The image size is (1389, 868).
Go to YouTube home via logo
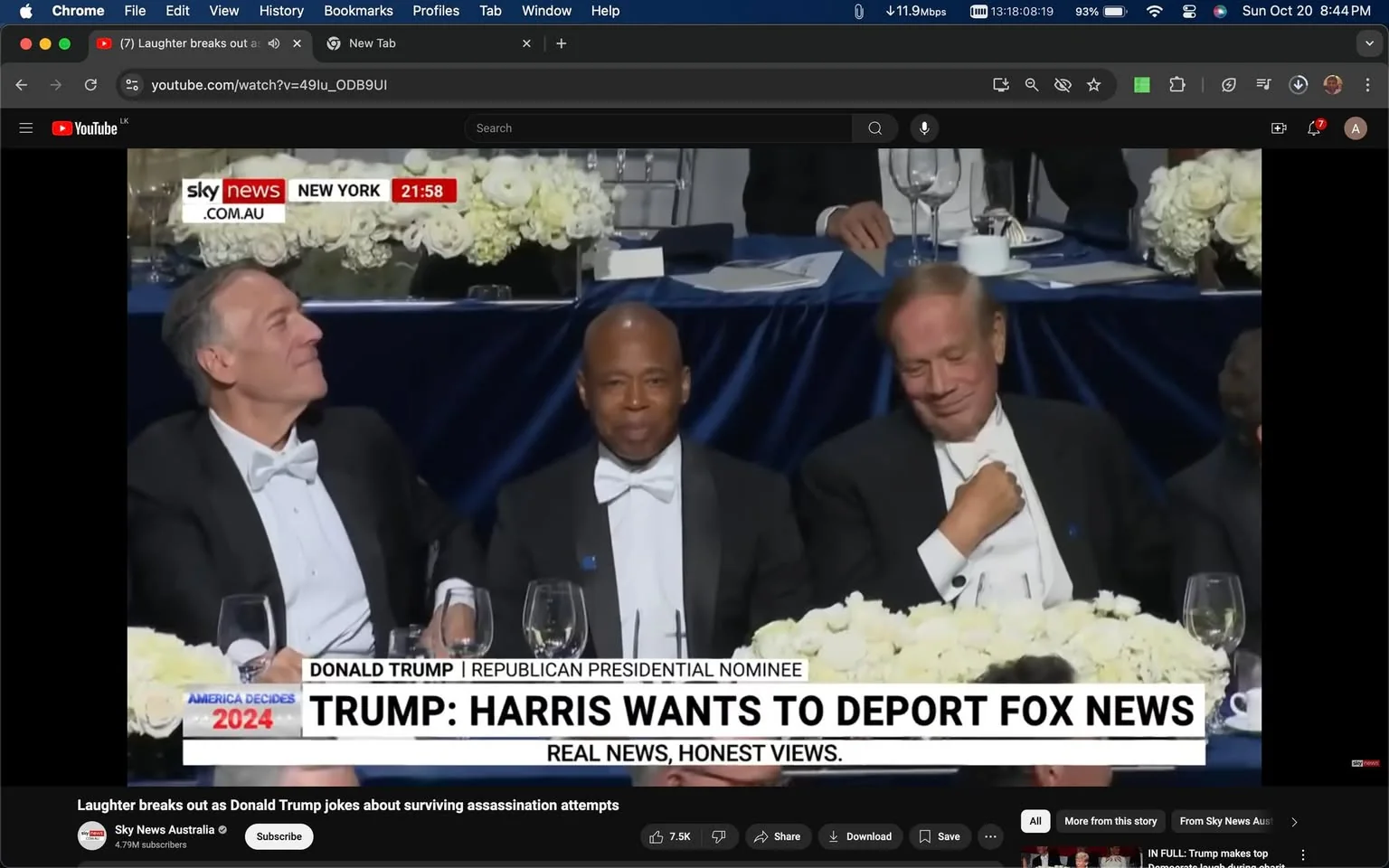pyautogui.click(x=85, y=128)
